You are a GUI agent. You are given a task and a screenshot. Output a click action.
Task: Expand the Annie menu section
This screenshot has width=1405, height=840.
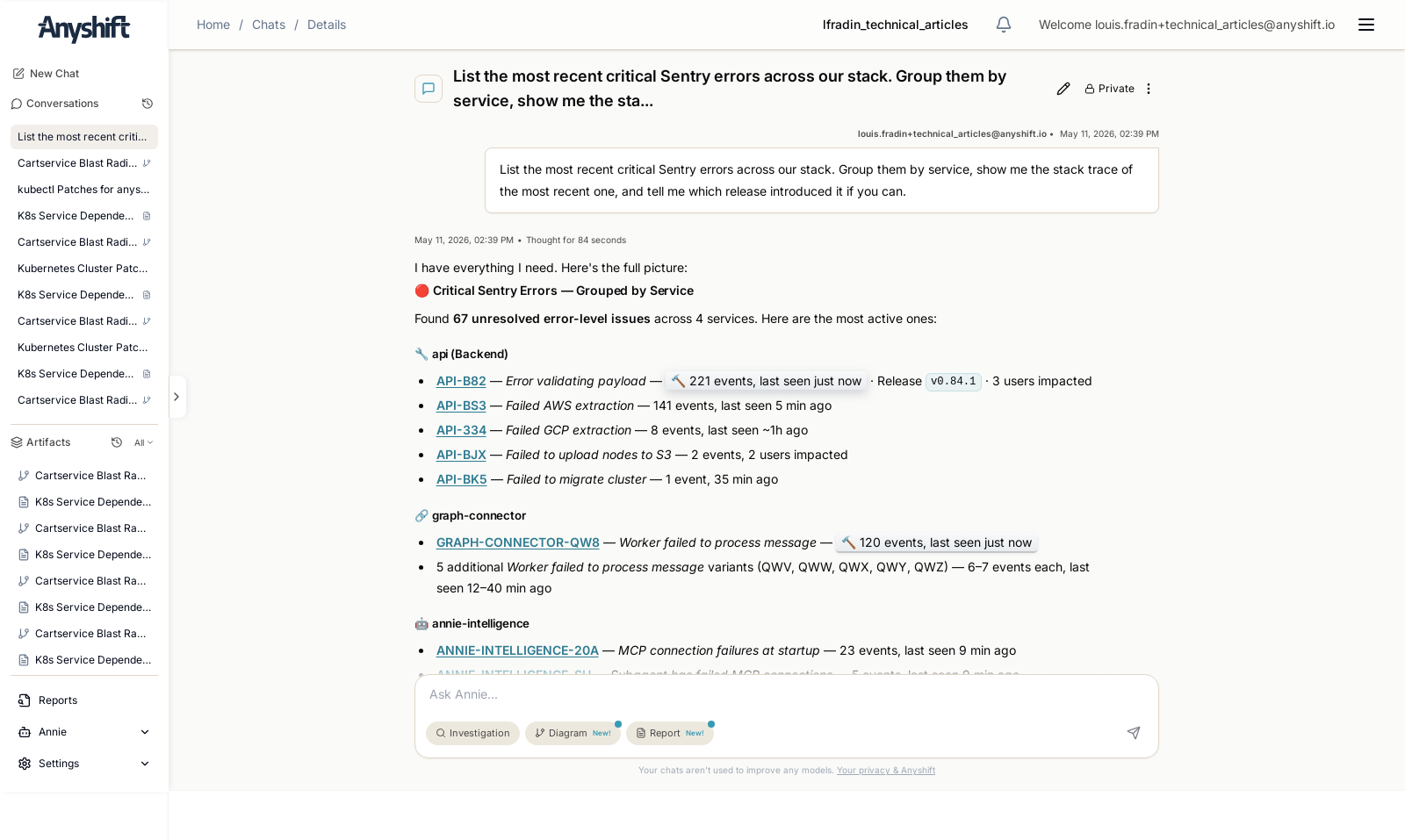84,732
